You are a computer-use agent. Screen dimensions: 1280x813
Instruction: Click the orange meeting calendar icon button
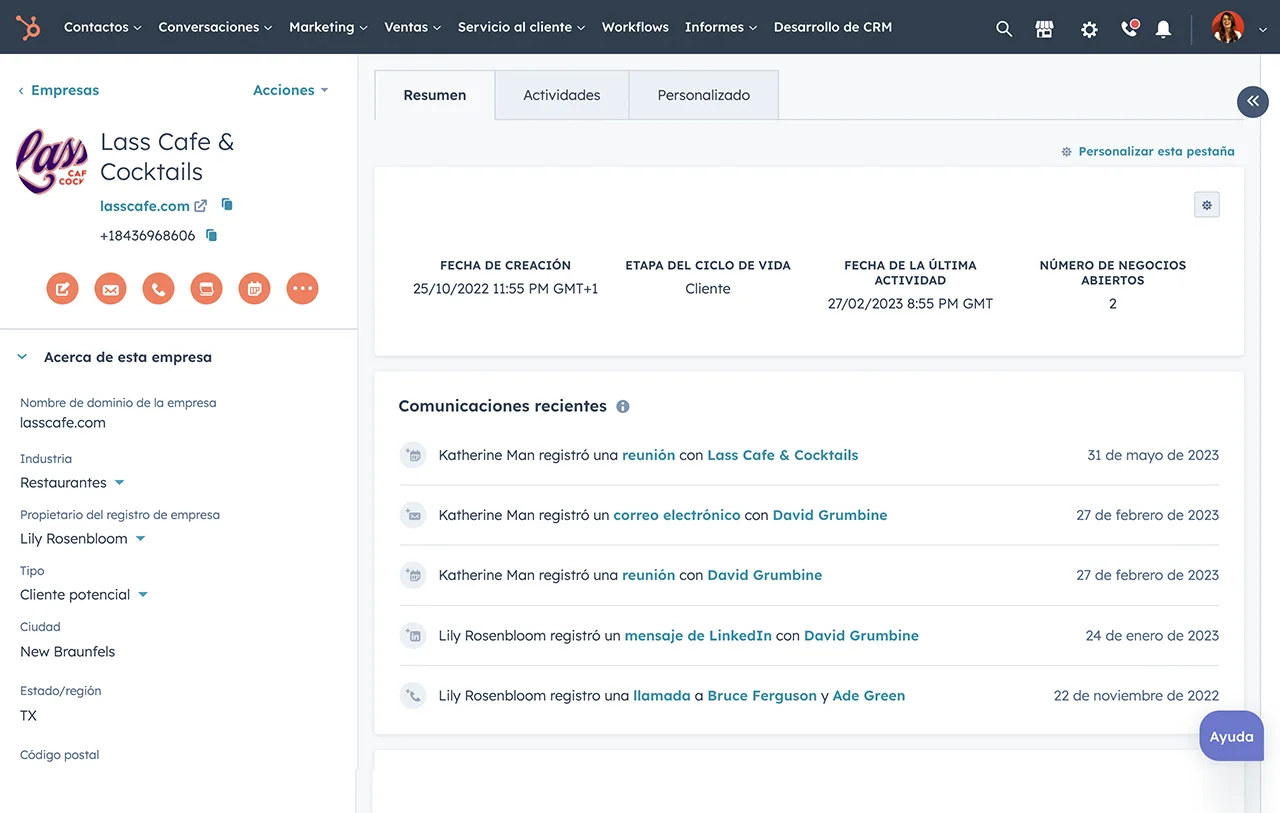coord(254,289)
